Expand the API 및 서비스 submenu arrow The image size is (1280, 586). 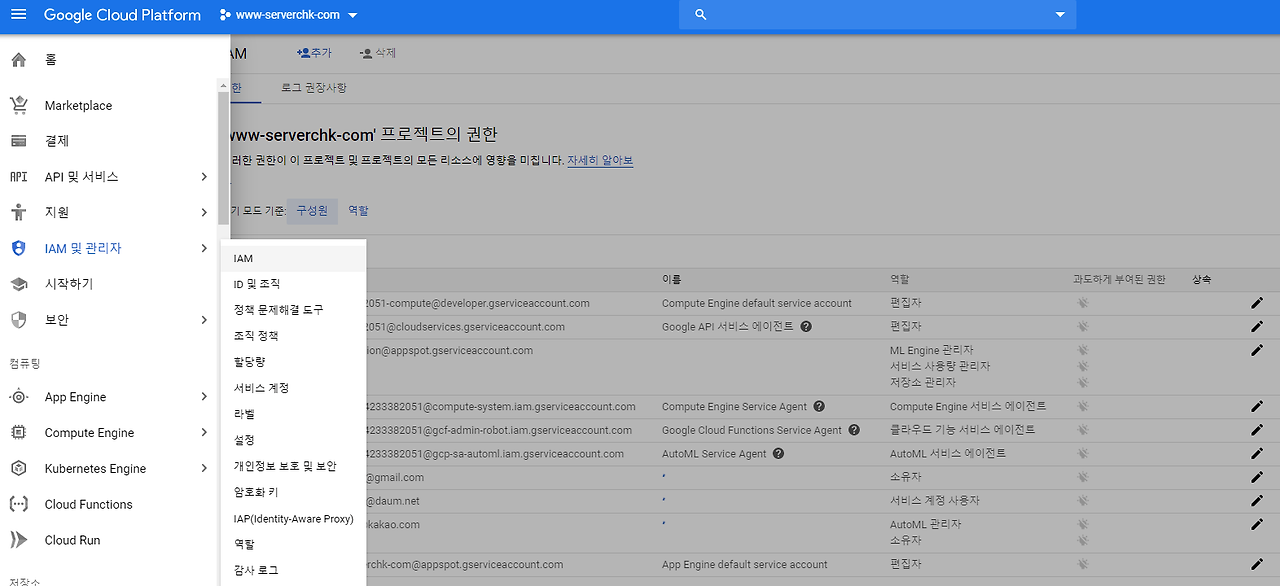(x=203, y=177)
